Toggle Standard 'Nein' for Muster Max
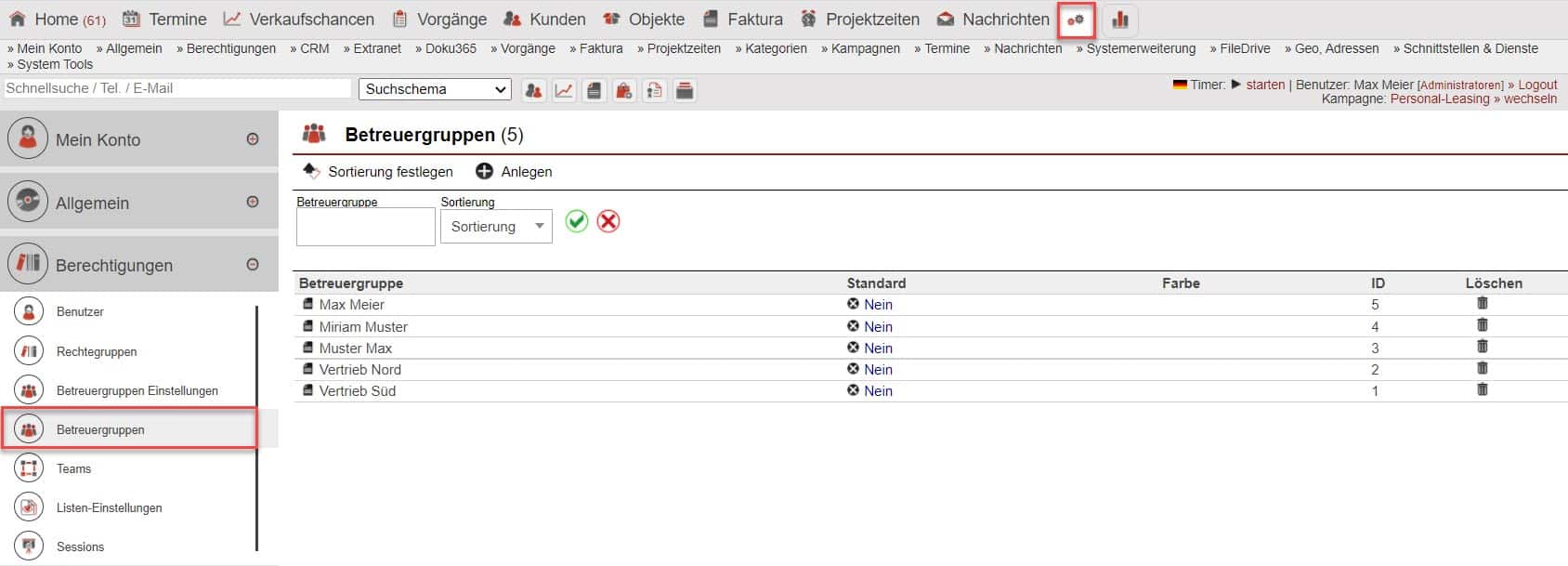The image size is (1568, 566). pos(877,348)
